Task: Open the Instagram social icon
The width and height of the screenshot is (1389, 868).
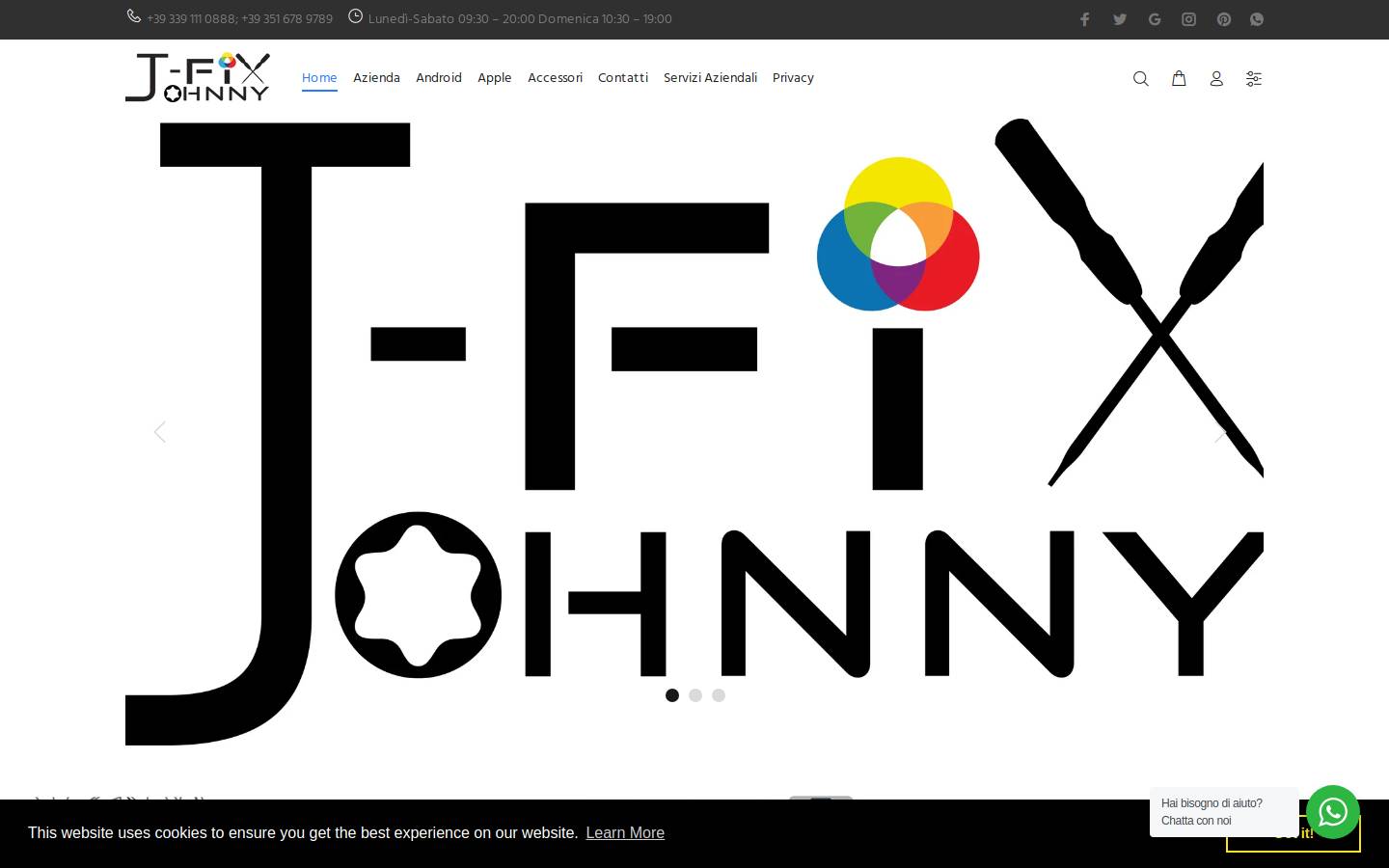Action: [x=1189, y=19]
